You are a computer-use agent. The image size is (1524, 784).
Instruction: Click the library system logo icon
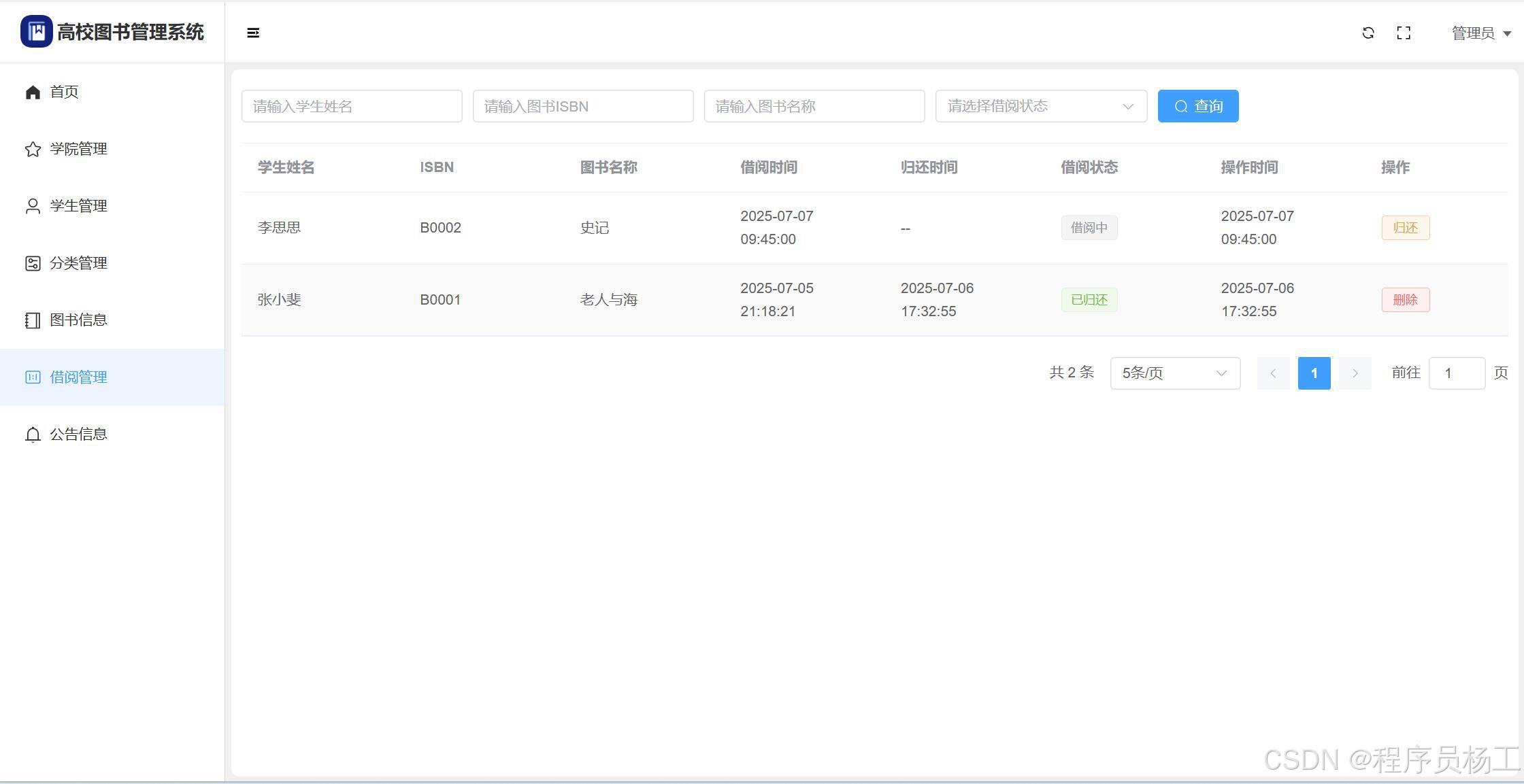37,31
